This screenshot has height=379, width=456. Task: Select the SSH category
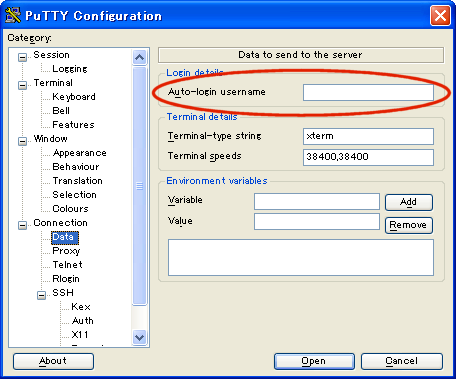pos(63,293)
